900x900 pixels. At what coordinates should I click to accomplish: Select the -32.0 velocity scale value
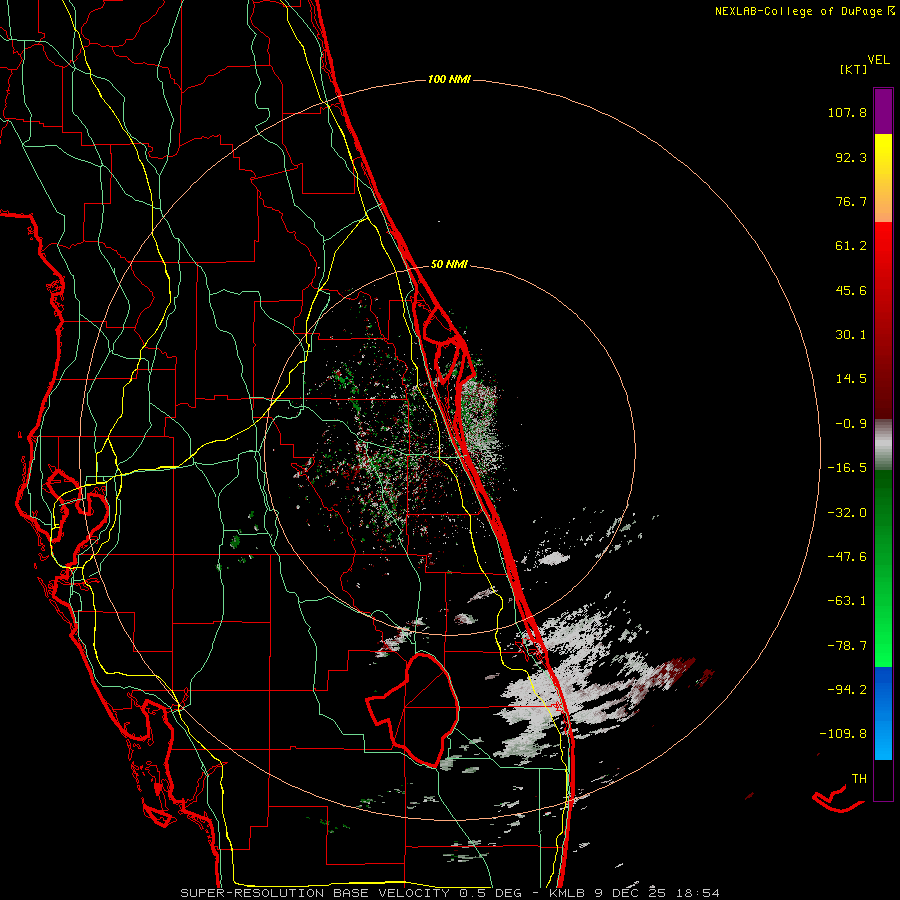tap(847, 513)
